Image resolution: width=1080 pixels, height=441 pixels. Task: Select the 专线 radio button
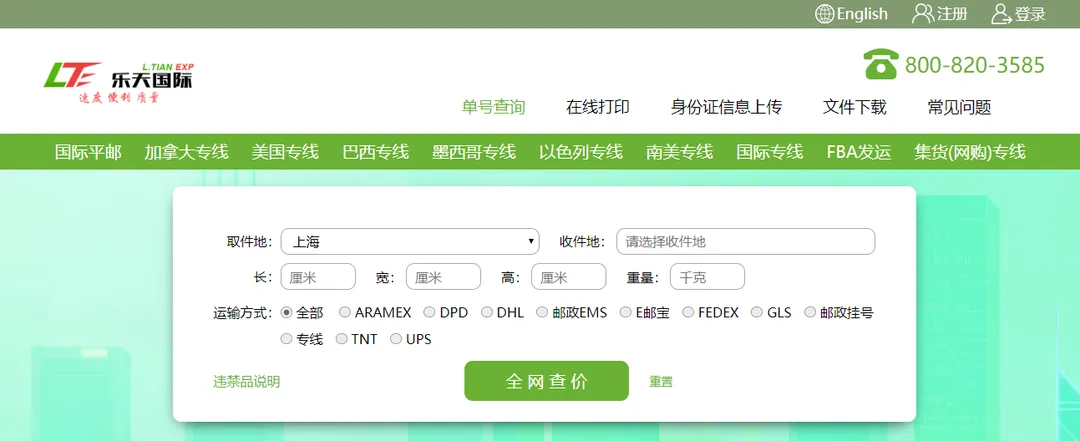click(287, 338)
